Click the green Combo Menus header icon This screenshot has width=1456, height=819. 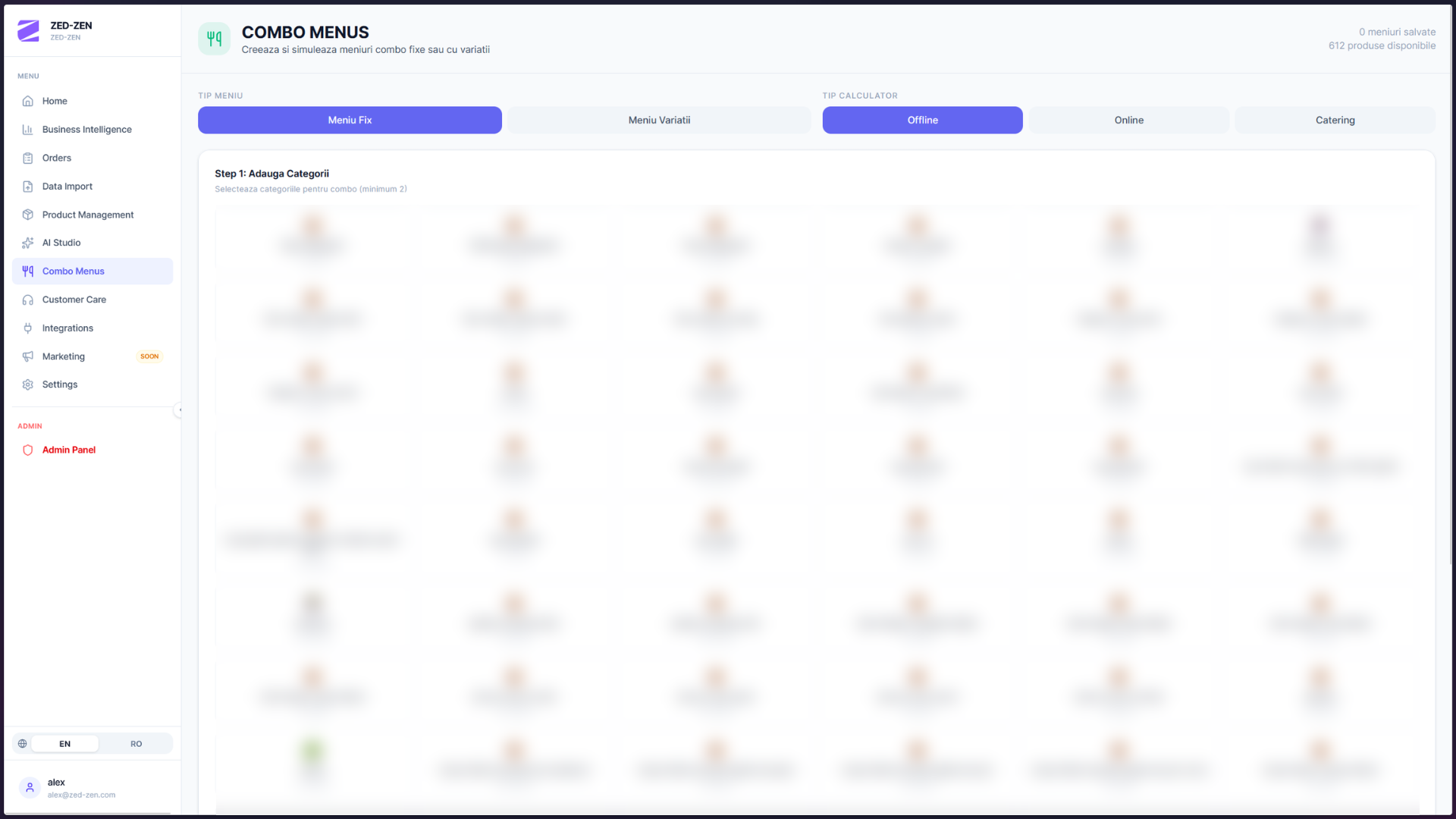214,39
